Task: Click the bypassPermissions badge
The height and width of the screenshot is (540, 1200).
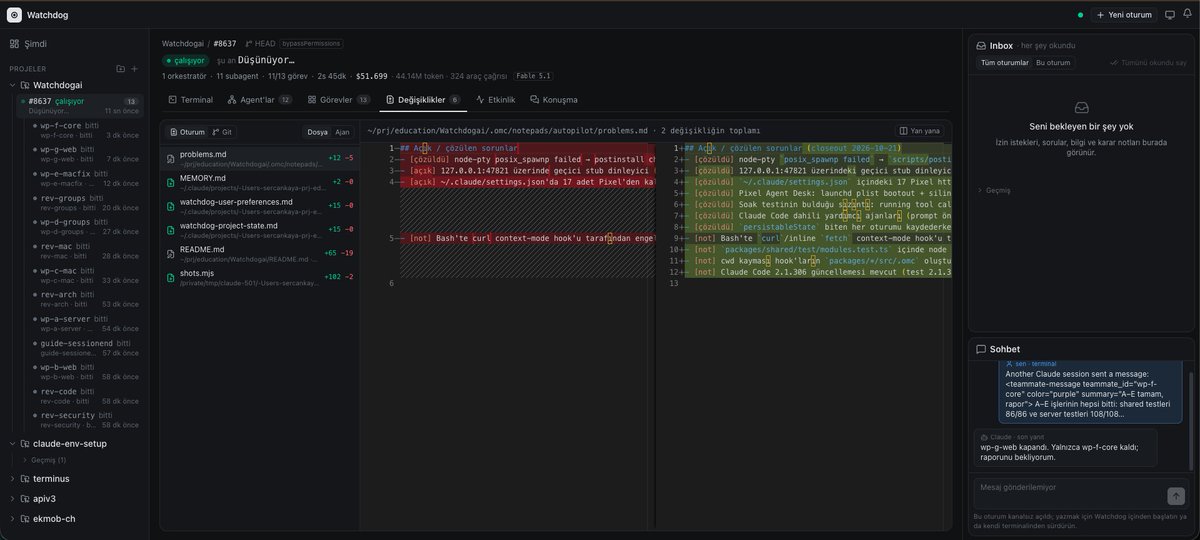Action: click(311, 44)
